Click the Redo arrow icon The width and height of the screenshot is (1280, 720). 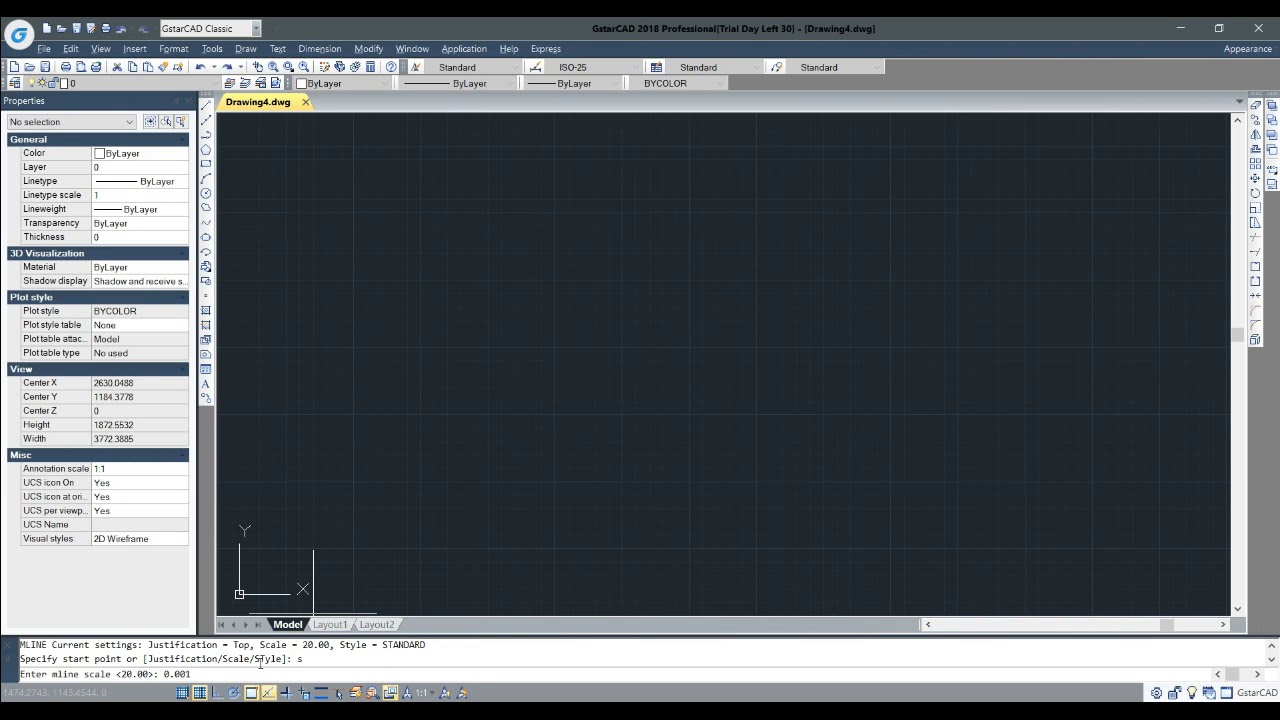[x=227, y=67]
